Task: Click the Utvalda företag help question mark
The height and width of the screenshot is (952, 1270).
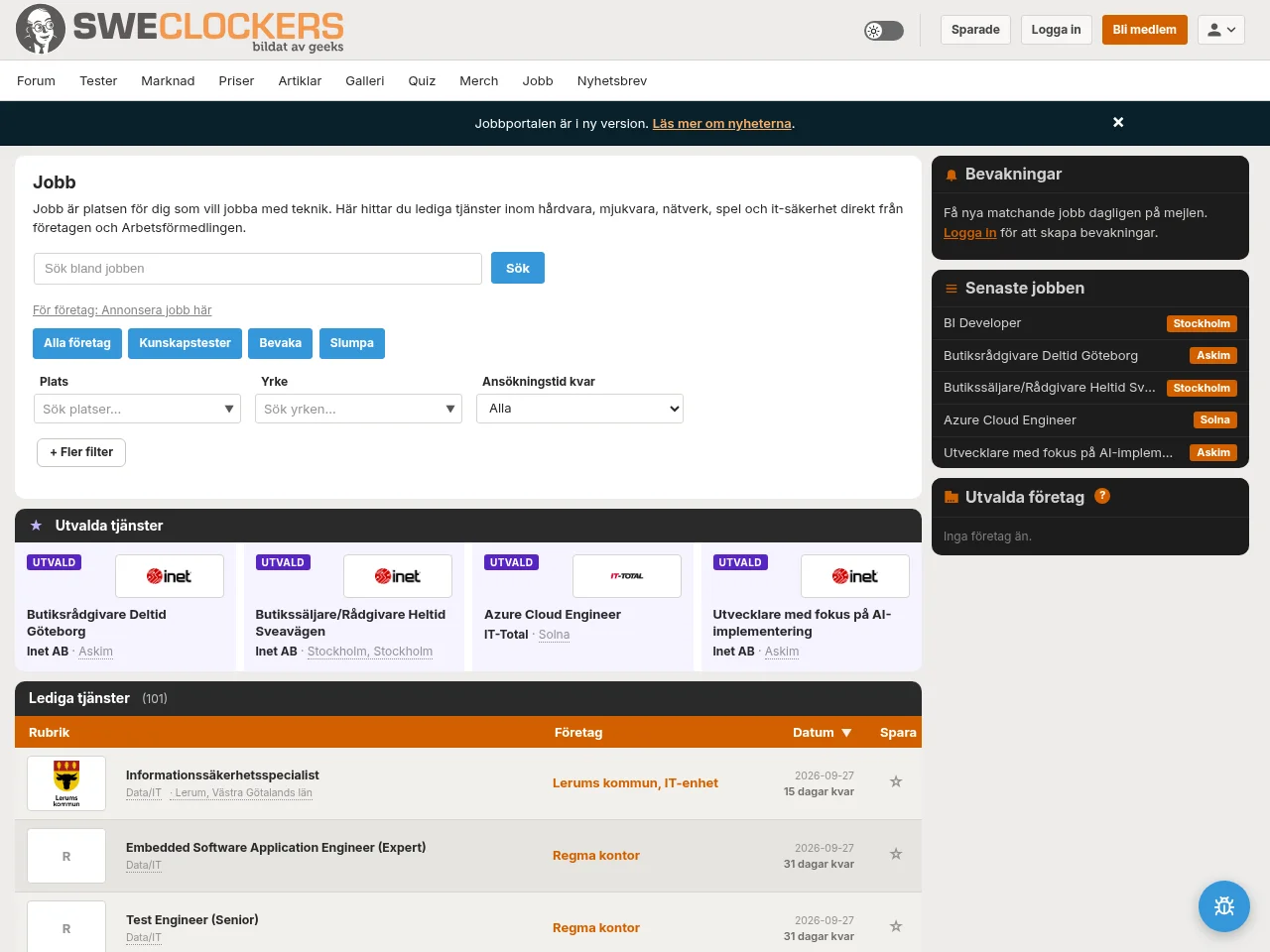Action: [x=1102, y=496]
